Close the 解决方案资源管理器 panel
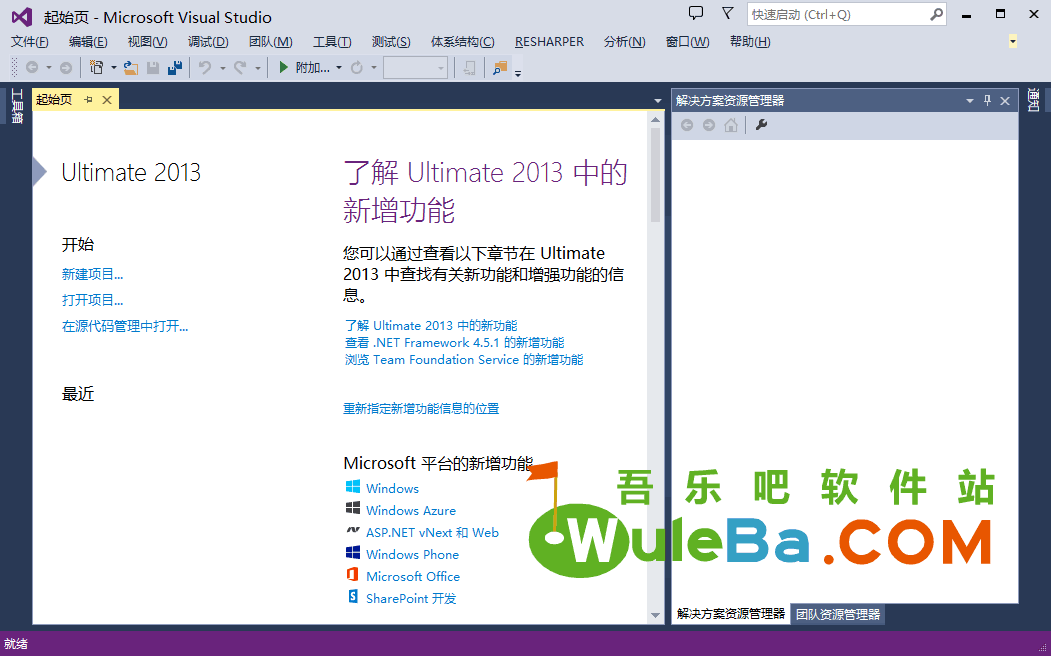 click(1005, 101)
